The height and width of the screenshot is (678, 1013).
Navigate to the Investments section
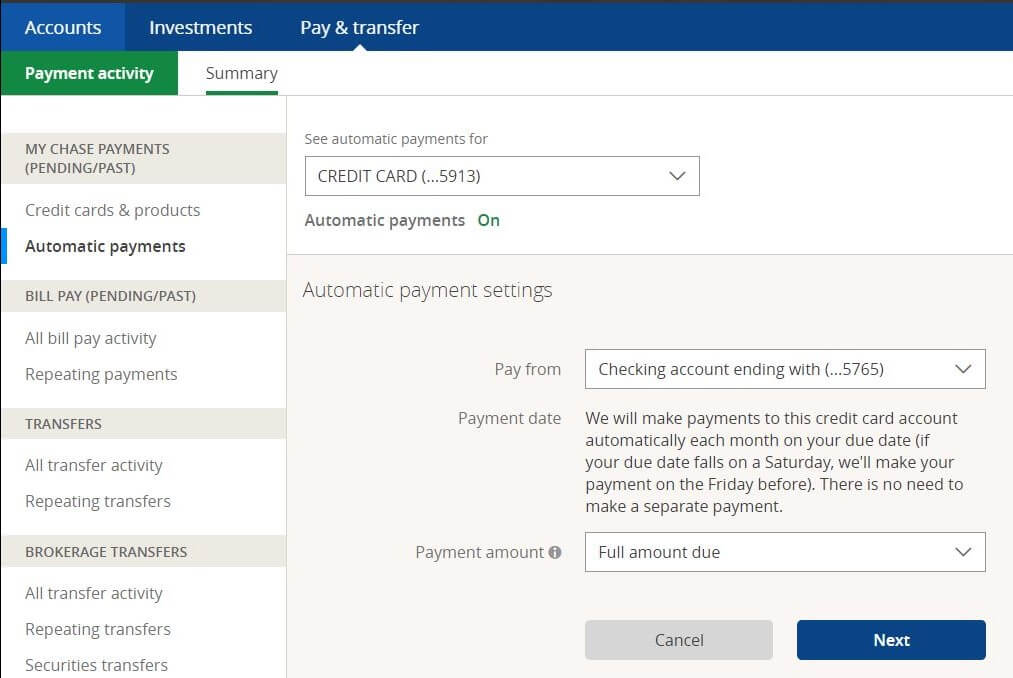coord(200,27)
